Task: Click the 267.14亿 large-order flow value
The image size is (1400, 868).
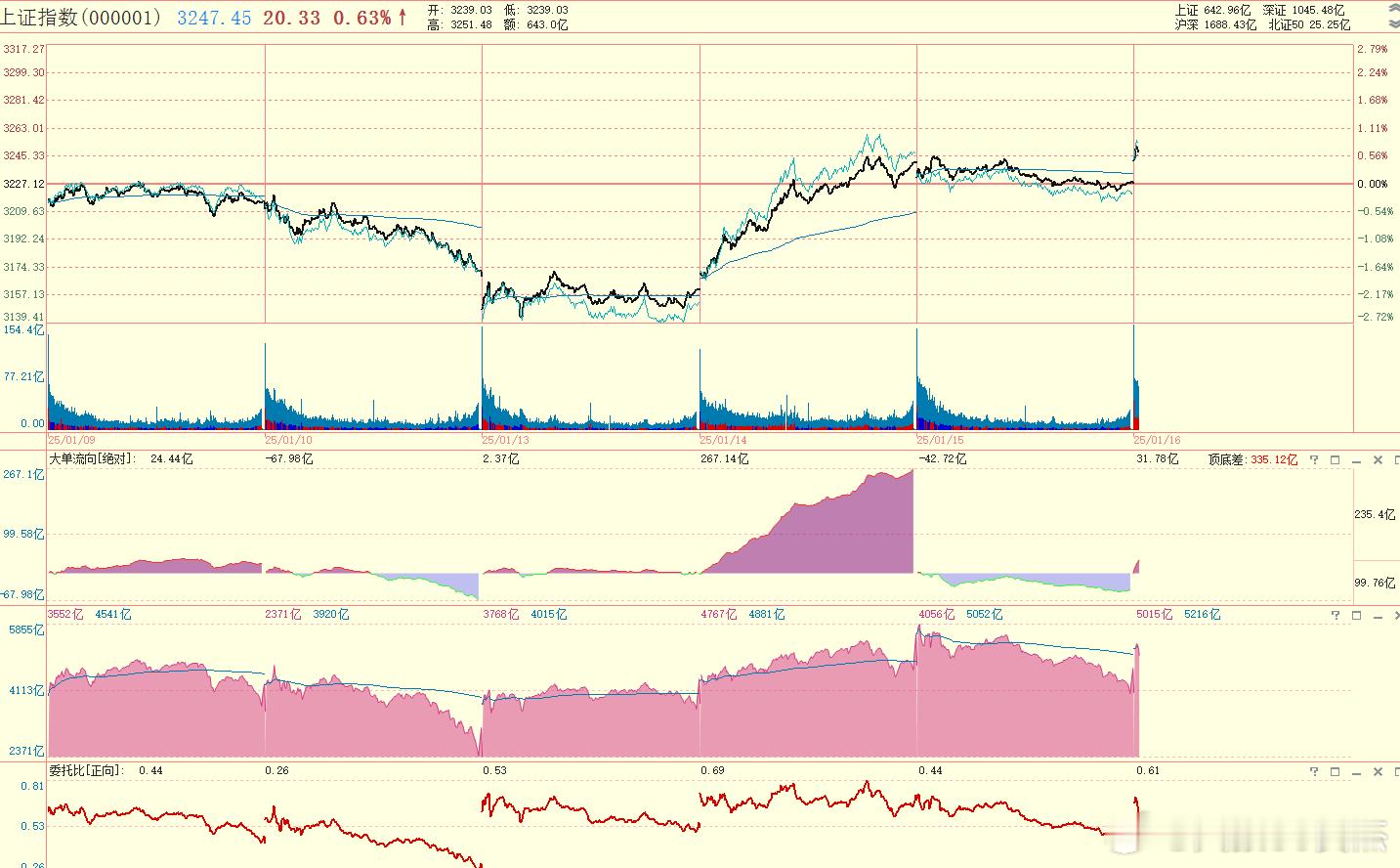Action: [x=725, y=458]
